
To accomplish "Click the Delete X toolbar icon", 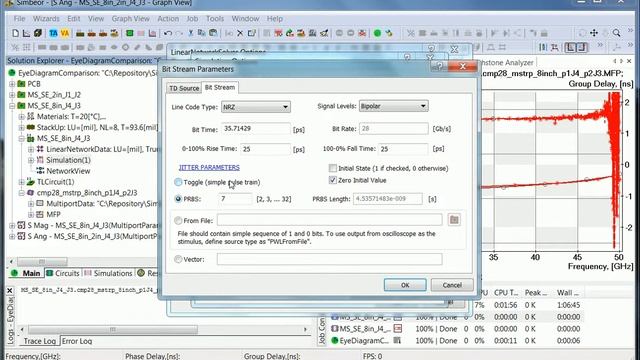I will click(x=240, y=33).
